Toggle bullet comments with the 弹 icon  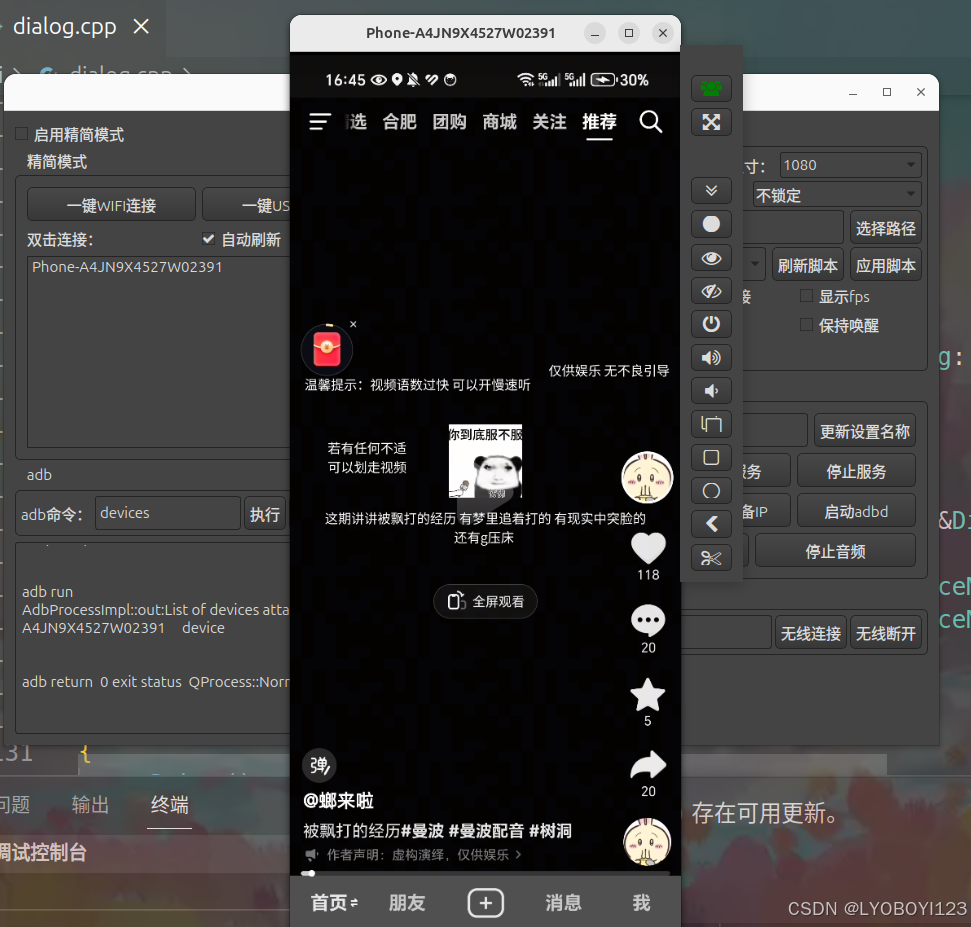click(320, 765)
